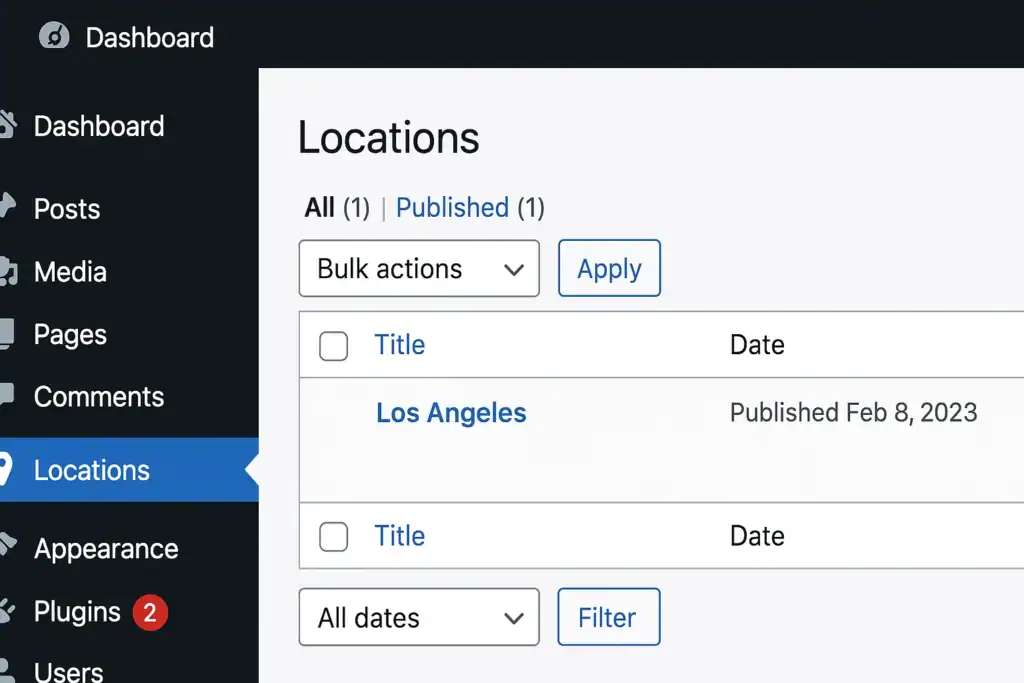The width and height of the screenshot is (1024, 683).
Task: Open the Users sidebar menu
Action: tap(68, 668)
